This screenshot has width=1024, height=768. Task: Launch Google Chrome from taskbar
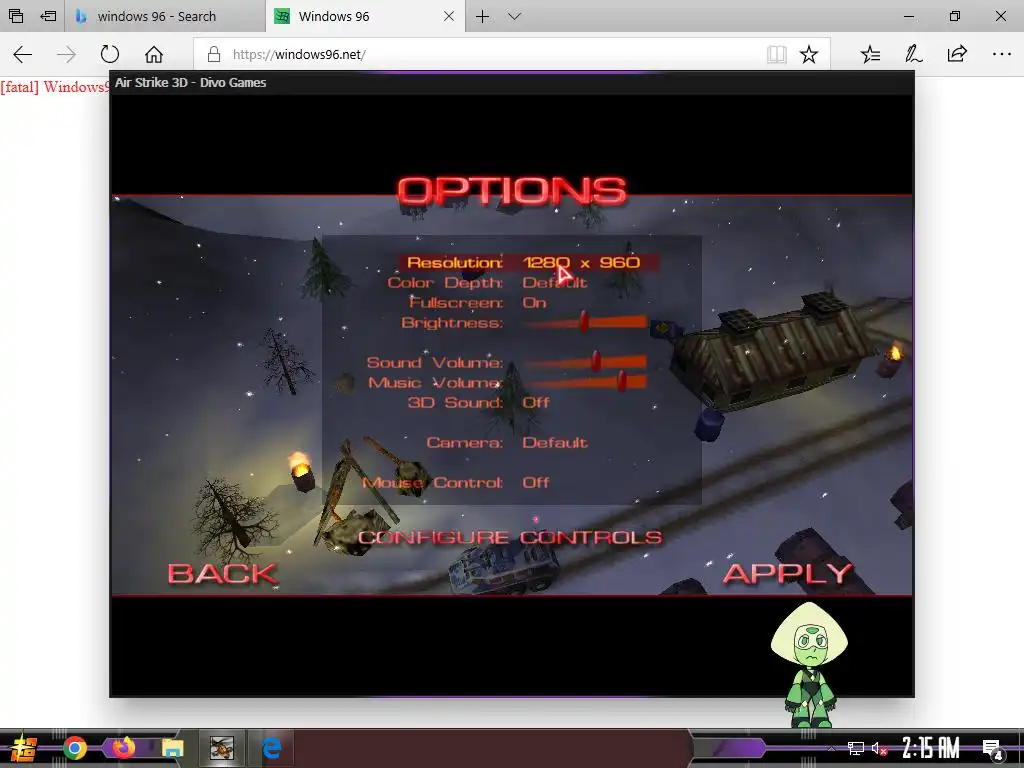[75, 748]
